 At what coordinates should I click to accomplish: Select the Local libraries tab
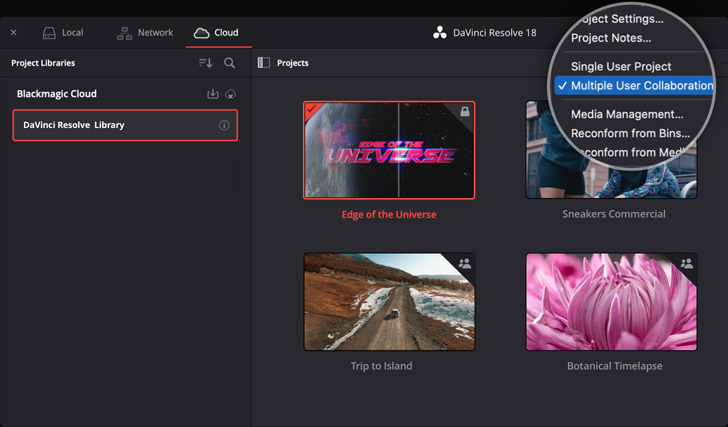point(62,33)
